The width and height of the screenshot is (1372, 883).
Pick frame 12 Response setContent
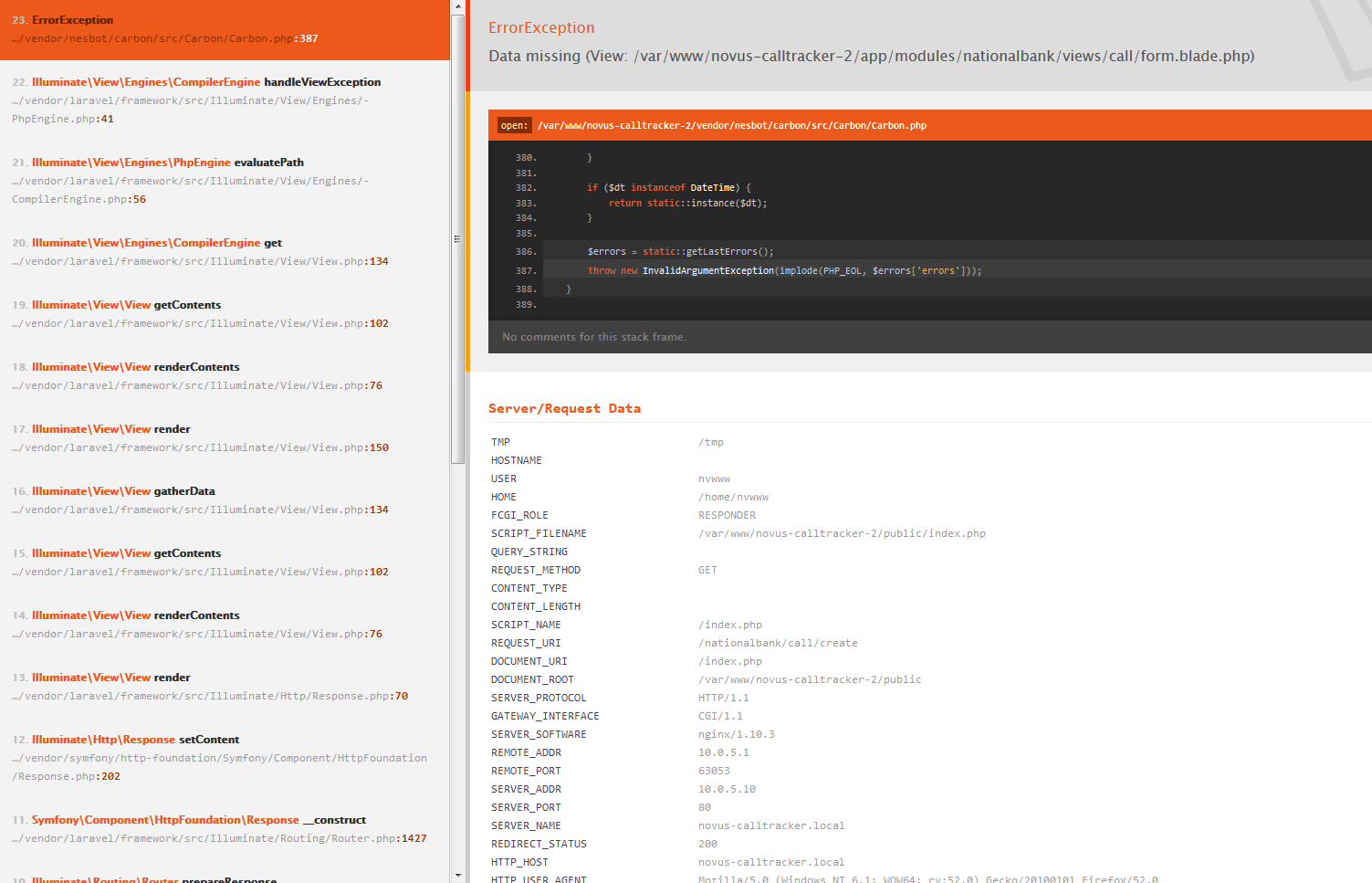coord(225,758)
